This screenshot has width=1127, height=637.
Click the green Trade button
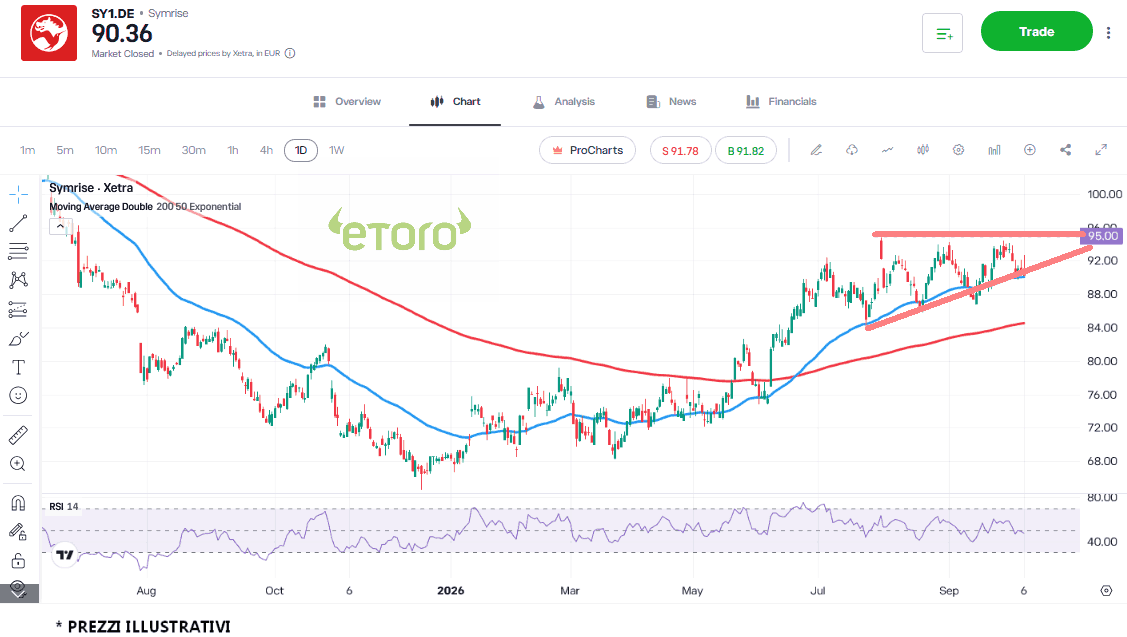coord(1036,32)
